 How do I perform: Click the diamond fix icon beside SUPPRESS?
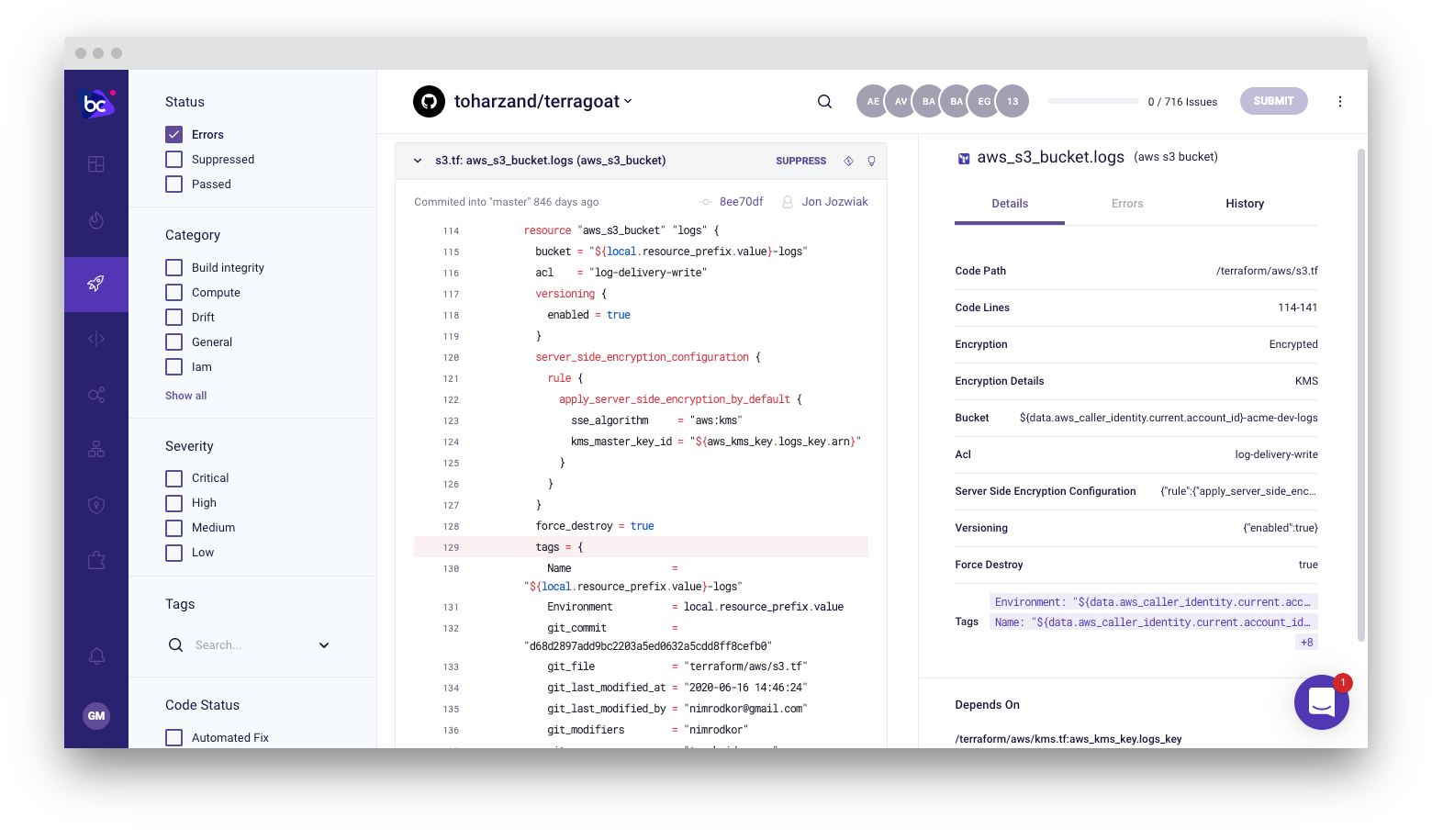(x=848, y=161)
